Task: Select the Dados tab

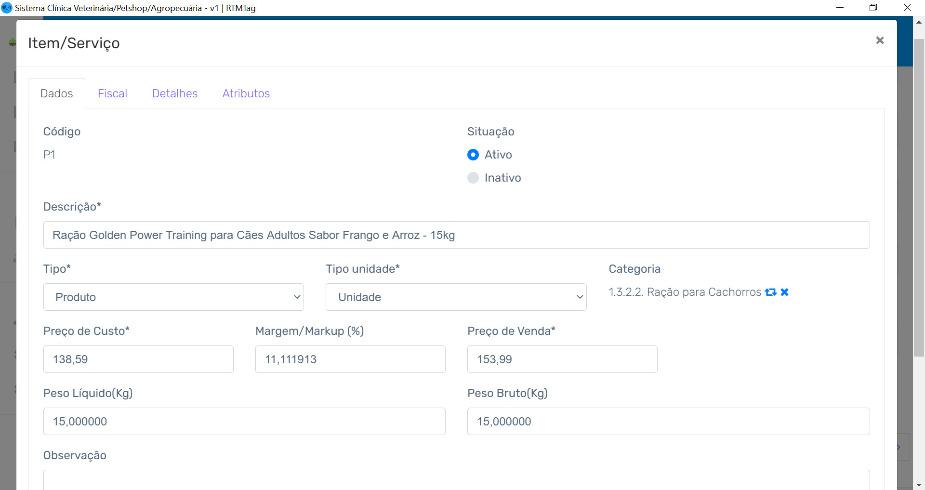Action: tap(57, 93)
